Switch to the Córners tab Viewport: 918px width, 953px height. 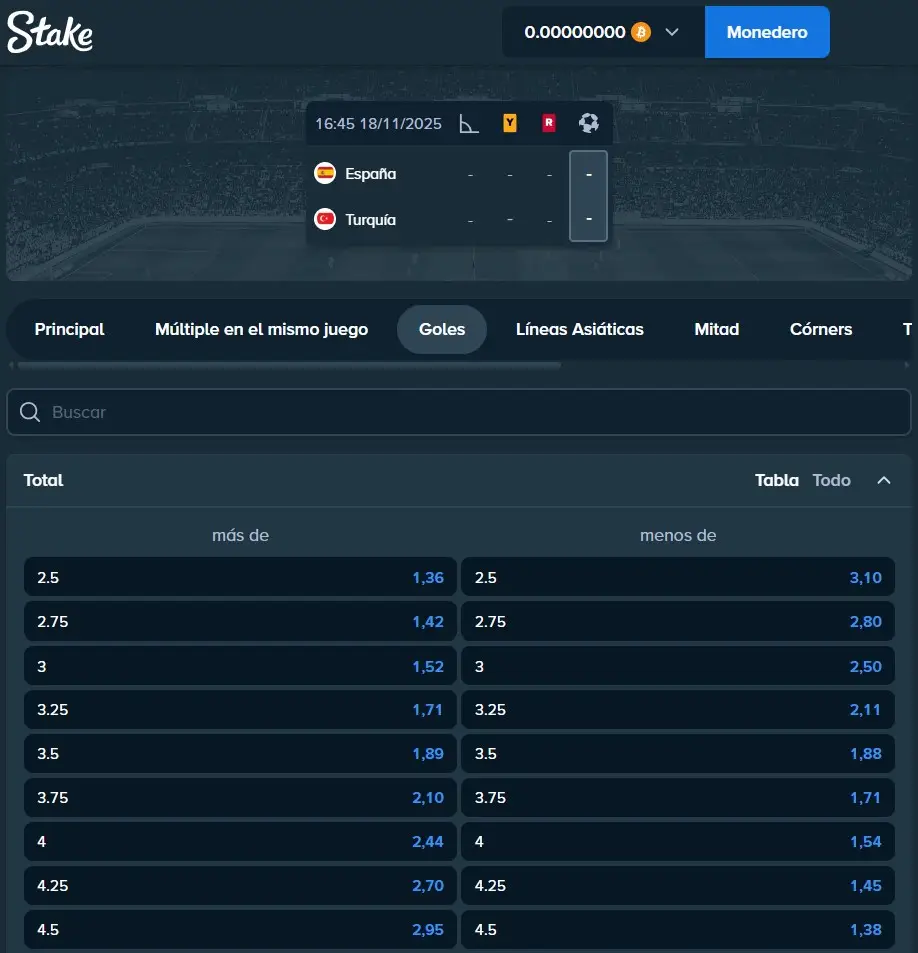[820, 329]
